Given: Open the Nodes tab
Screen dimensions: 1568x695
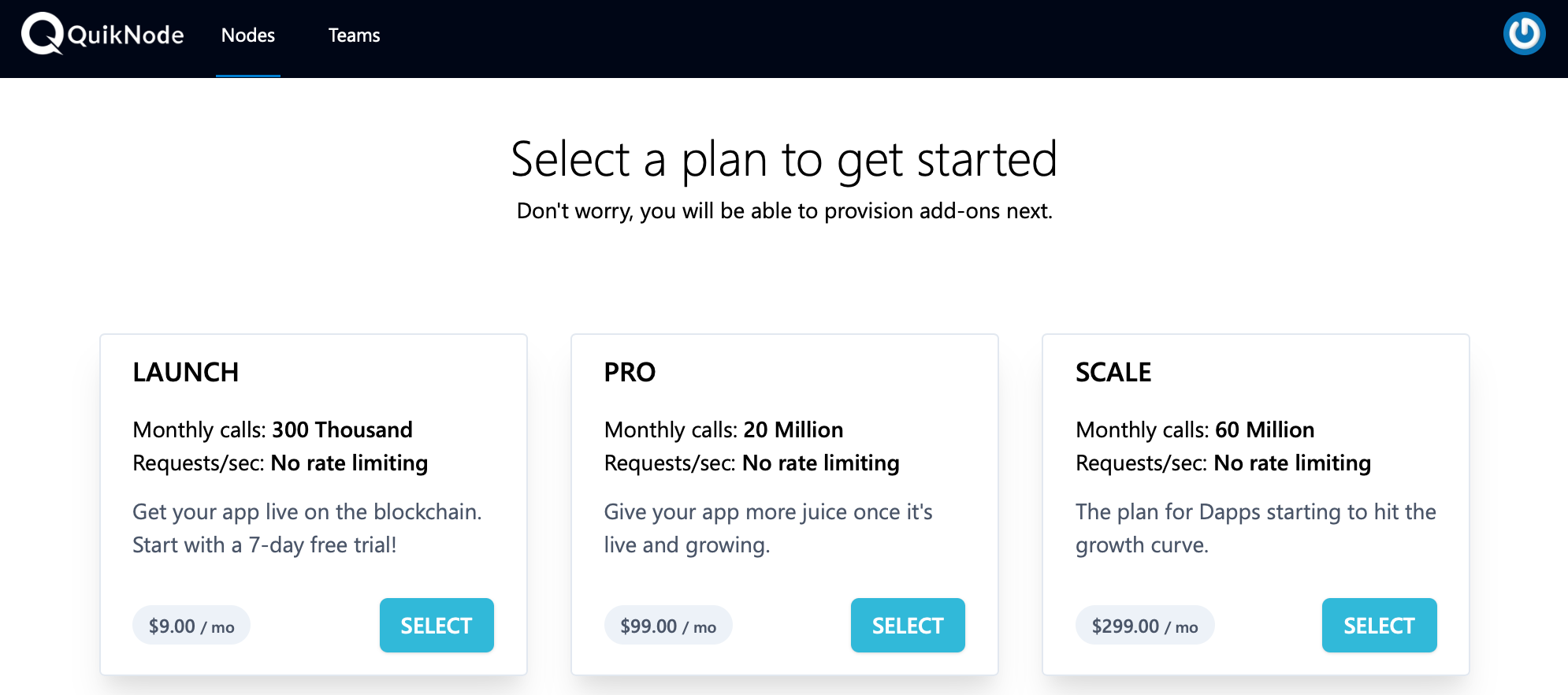Looking at the screenshot, I should [x=248, y=35].
